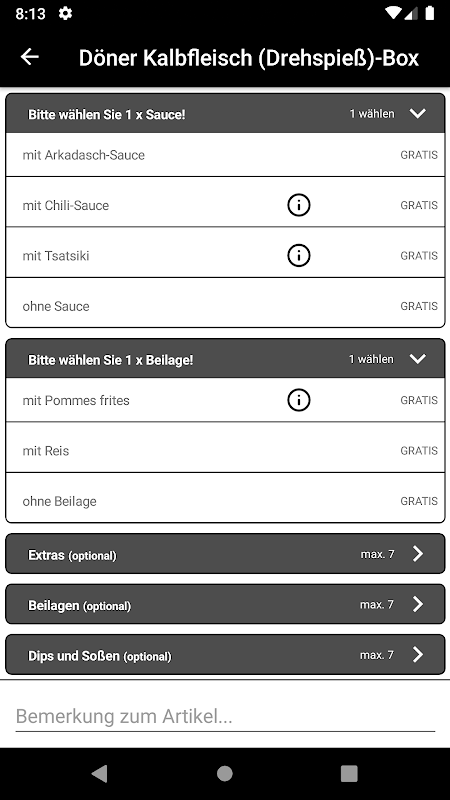This screenshot has width=450, height=800.
Task: Tap settings gear in status bar
Action: tap(65, 13)
